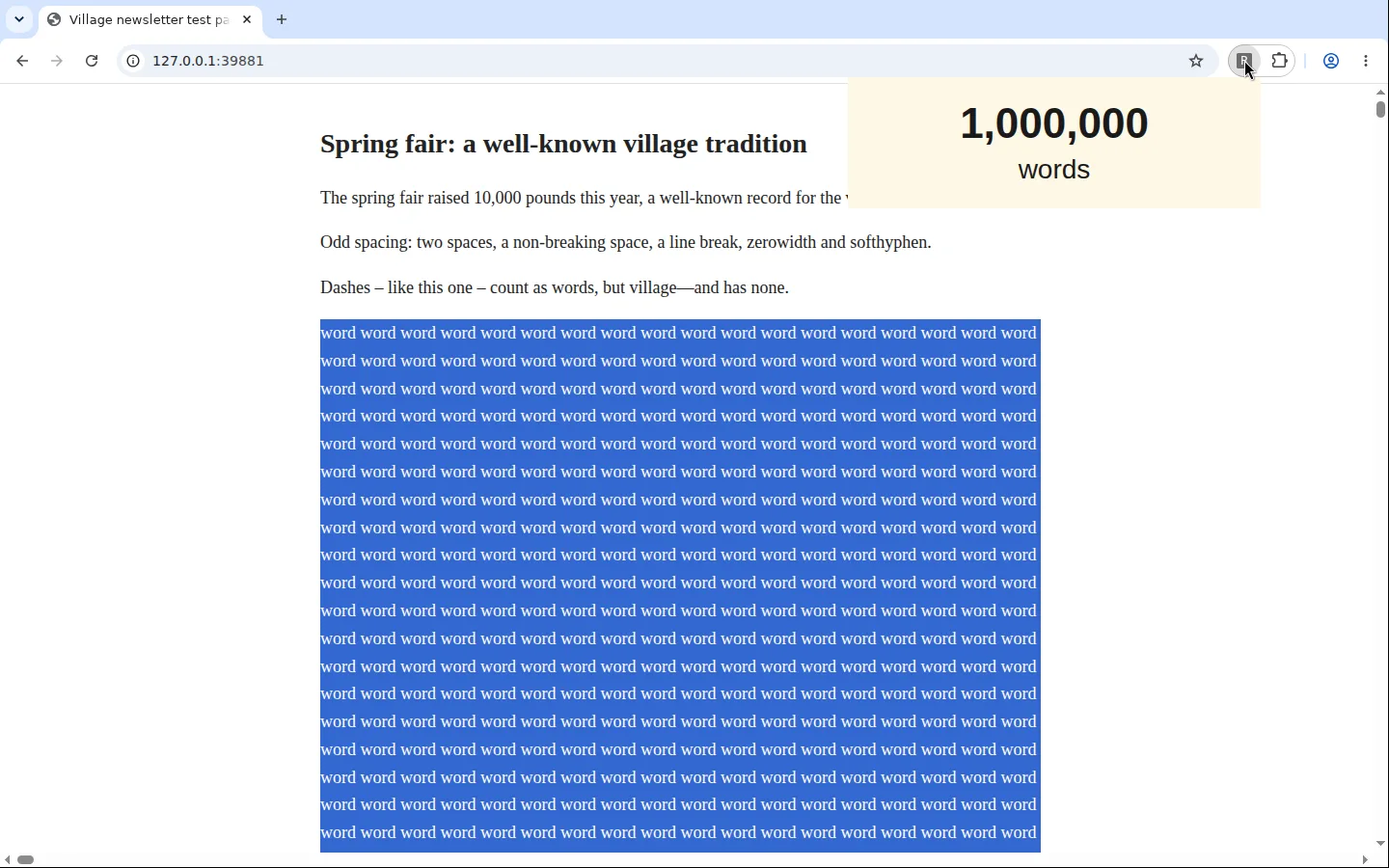This screenshot has width=1389, height=868.
Task: Open the word counter extension icon
Action: pyautogui.click(x=1246, y=61)
